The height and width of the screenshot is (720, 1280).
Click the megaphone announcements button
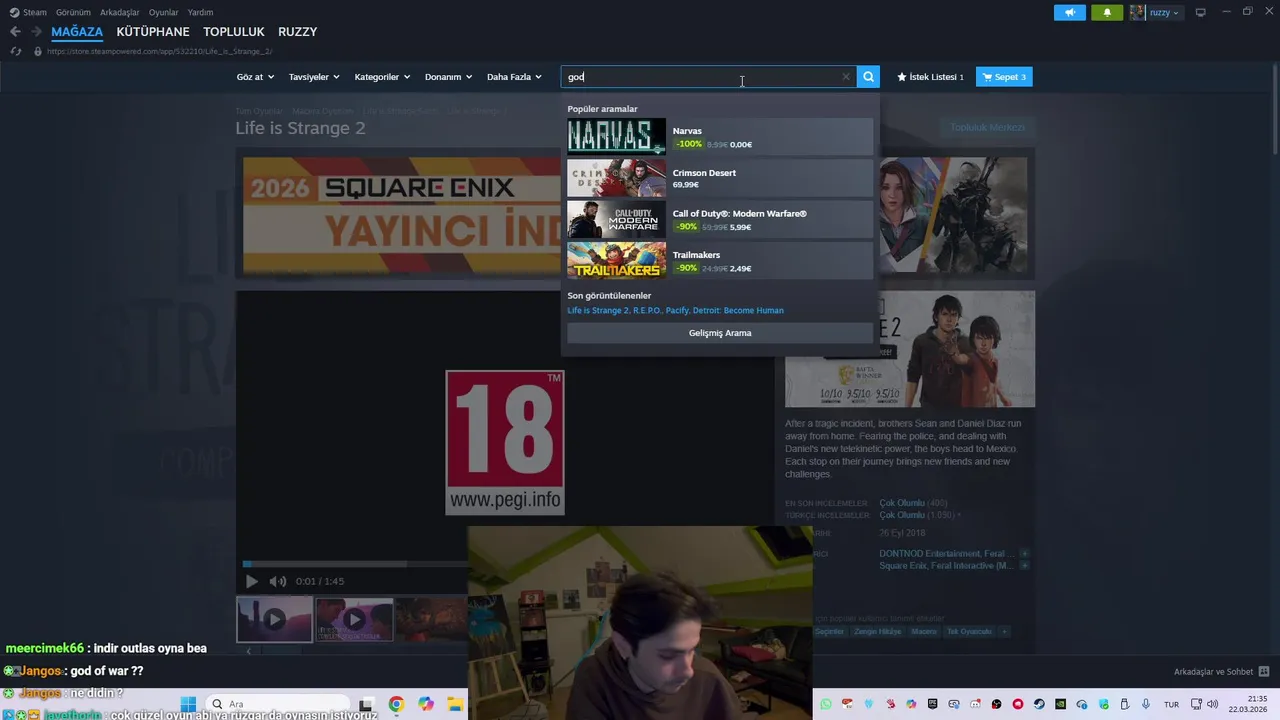1069,12
